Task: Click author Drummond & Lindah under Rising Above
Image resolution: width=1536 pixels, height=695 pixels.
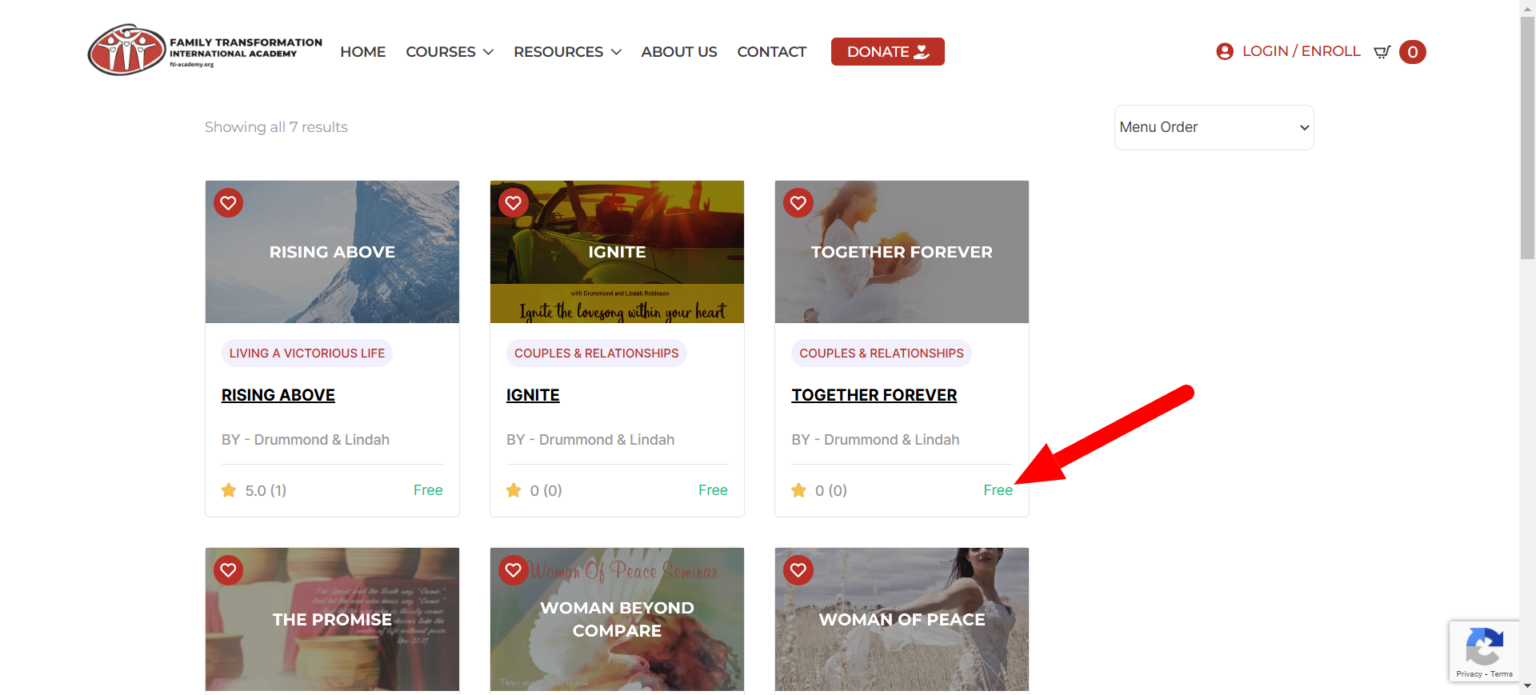Action: (322, 439)
